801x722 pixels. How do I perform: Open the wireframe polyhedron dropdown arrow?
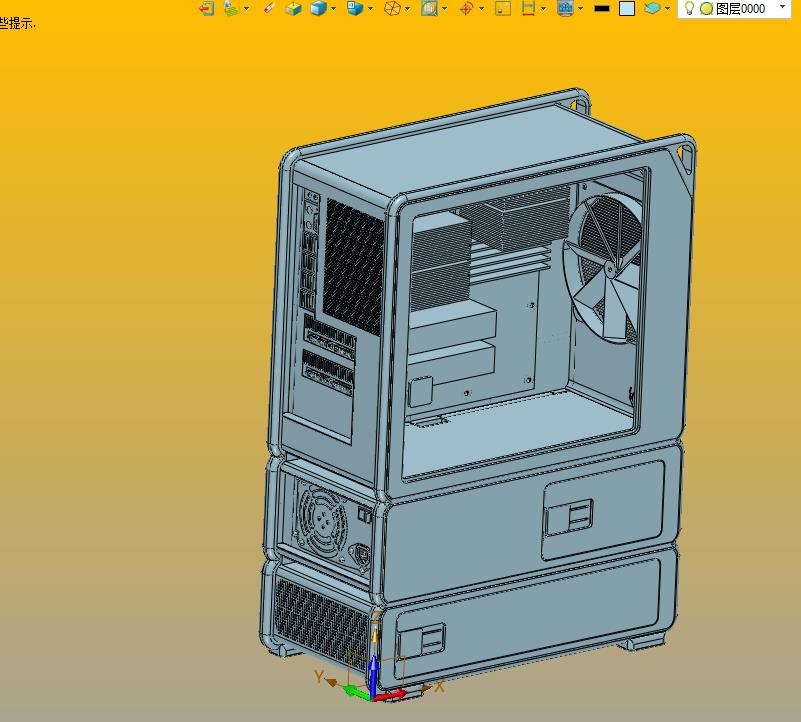point(408,9)
